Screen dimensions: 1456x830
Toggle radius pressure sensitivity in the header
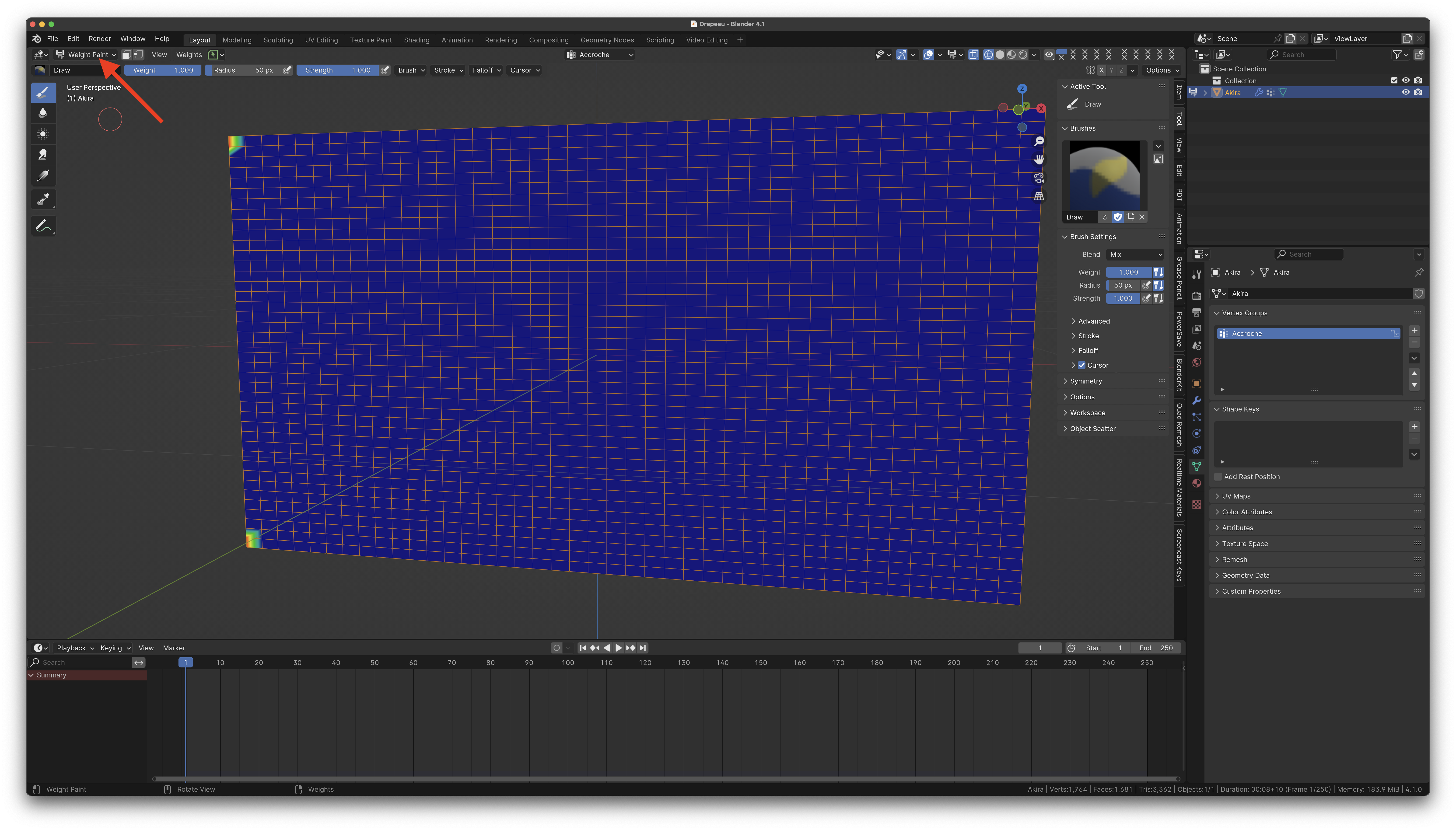pyautogui.click(x=287, y=70)
